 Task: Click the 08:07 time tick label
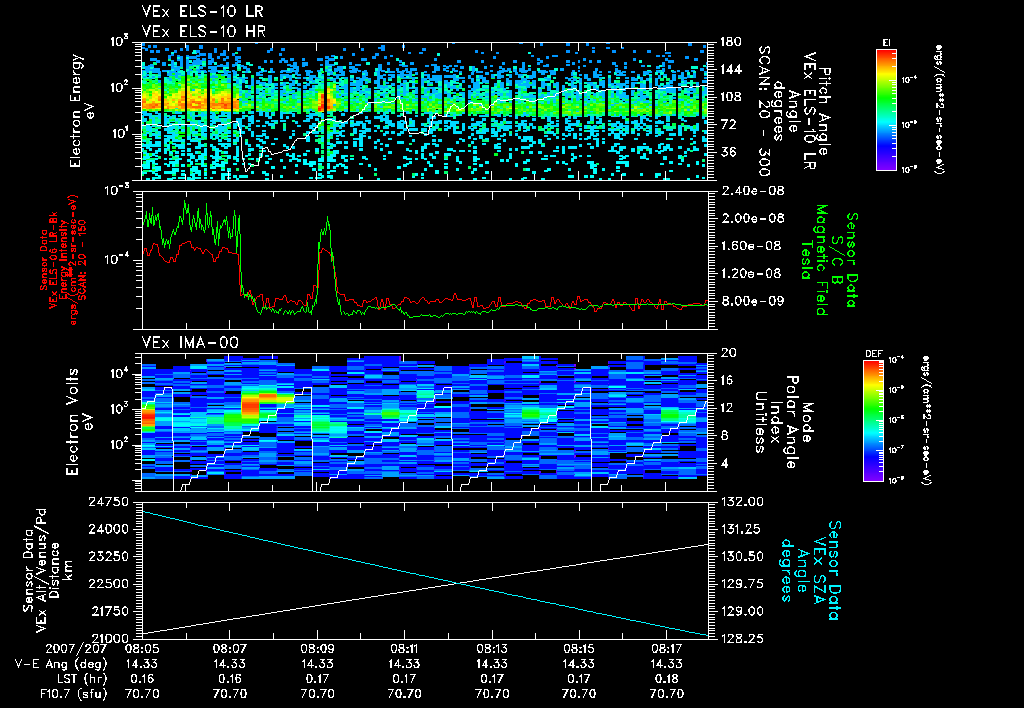tap(229, 650)
